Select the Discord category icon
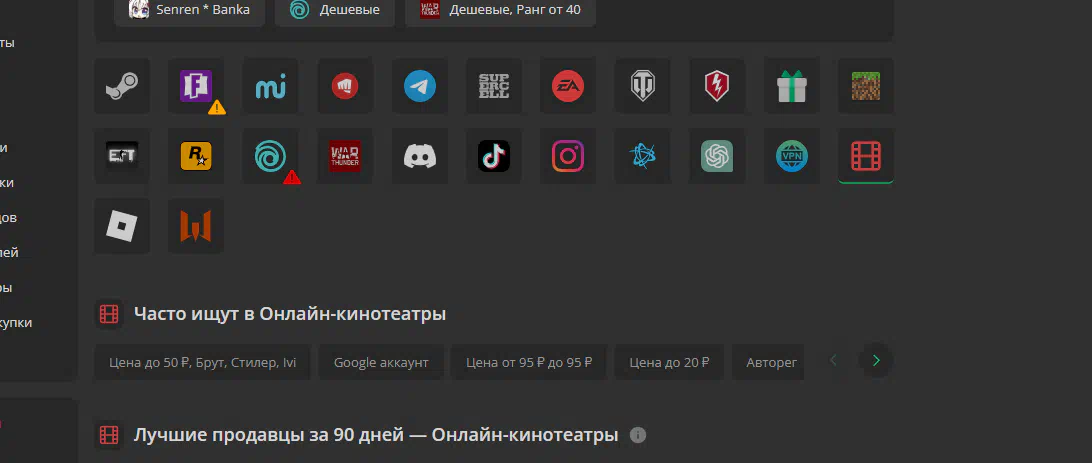Image resolution: width=1092 pixels, height=463 pixels. tap(420, 156)
